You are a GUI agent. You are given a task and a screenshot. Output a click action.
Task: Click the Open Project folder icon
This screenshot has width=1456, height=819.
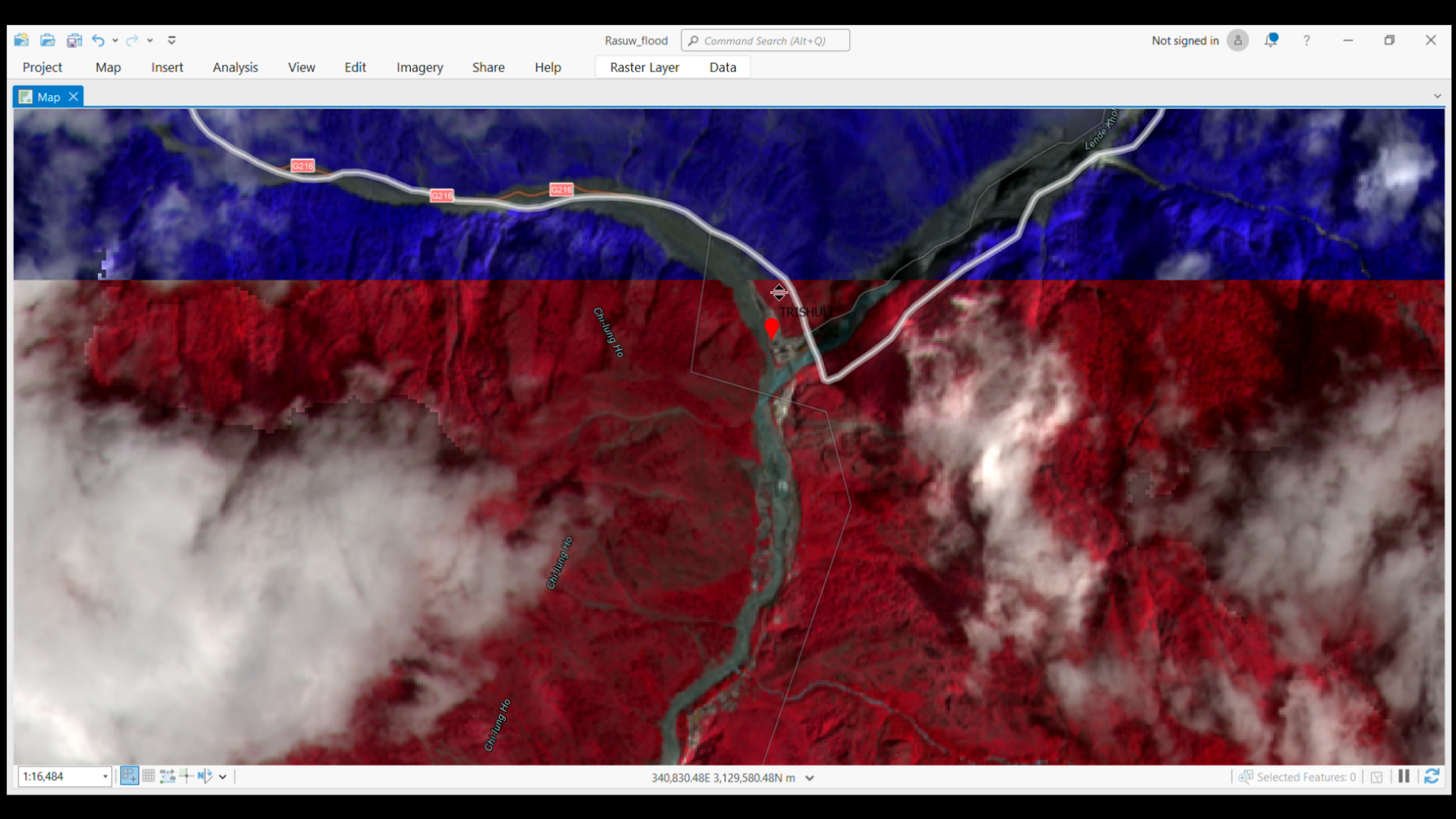click(x=48, y=40)
